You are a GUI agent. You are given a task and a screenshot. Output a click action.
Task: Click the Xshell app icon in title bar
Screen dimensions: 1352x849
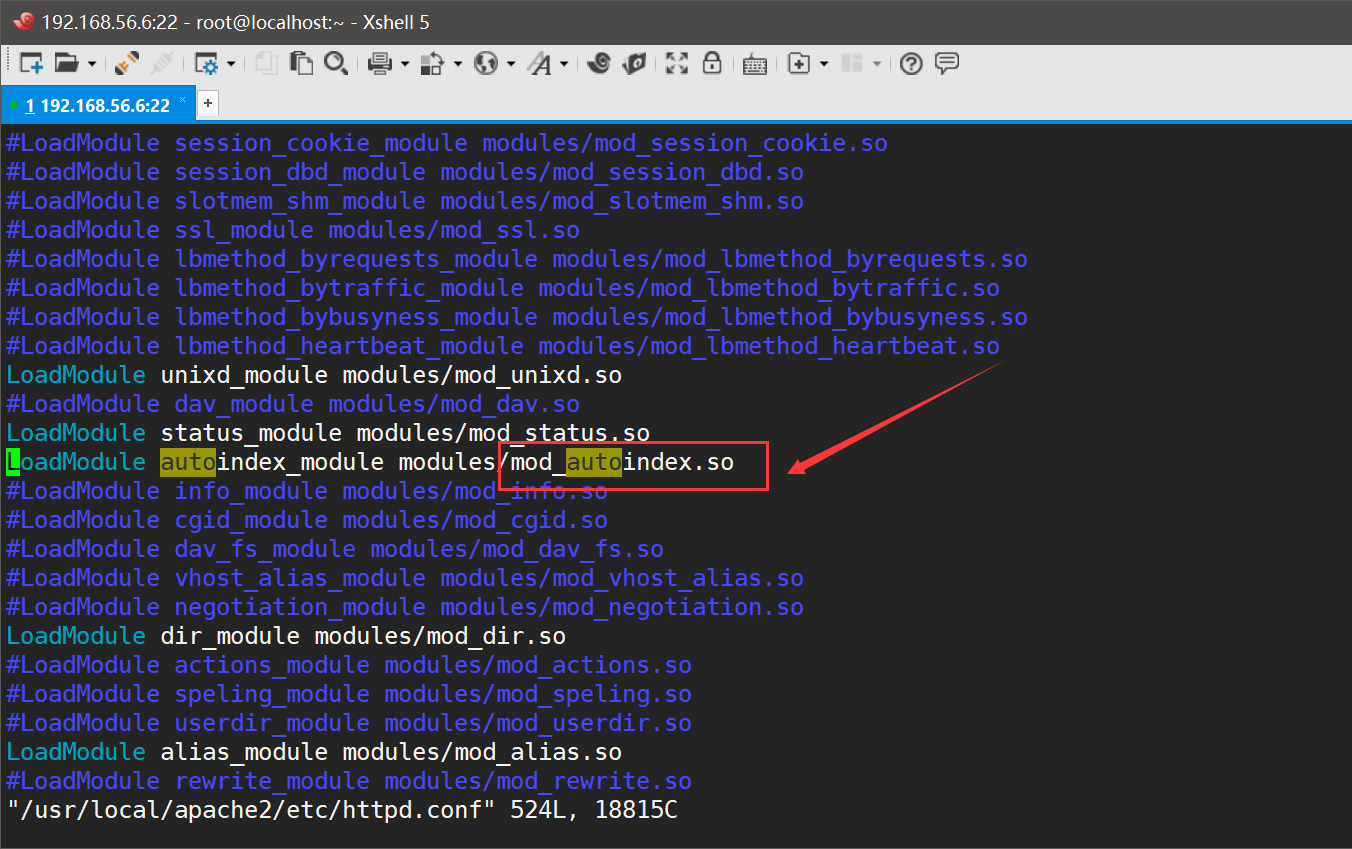(x=24, y=21)
